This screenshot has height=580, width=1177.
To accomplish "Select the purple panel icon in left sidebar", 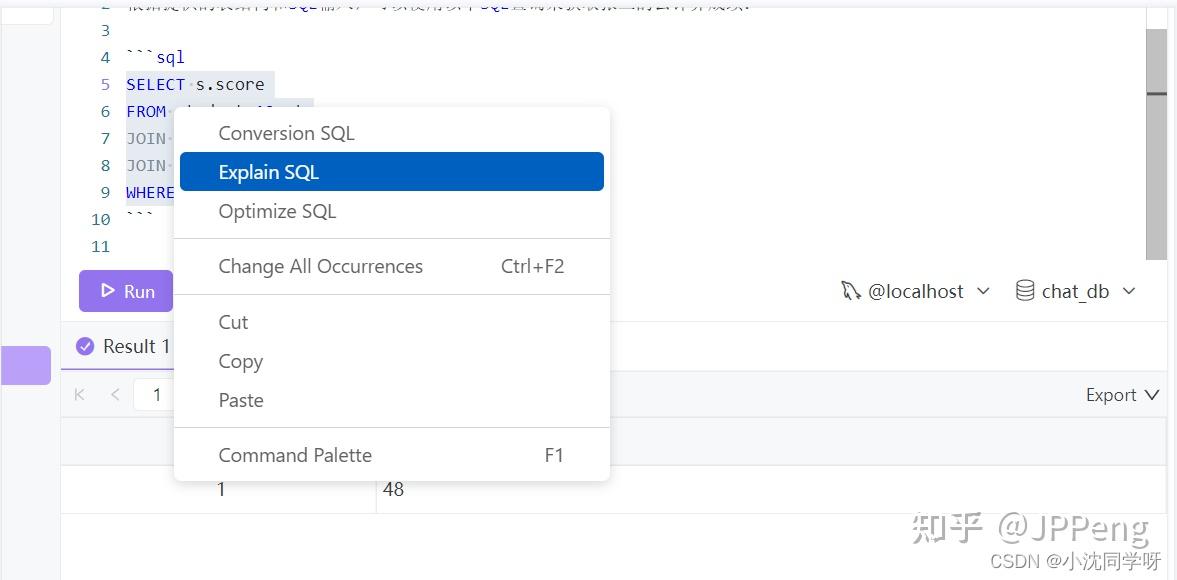I will [x=25, y=365].
